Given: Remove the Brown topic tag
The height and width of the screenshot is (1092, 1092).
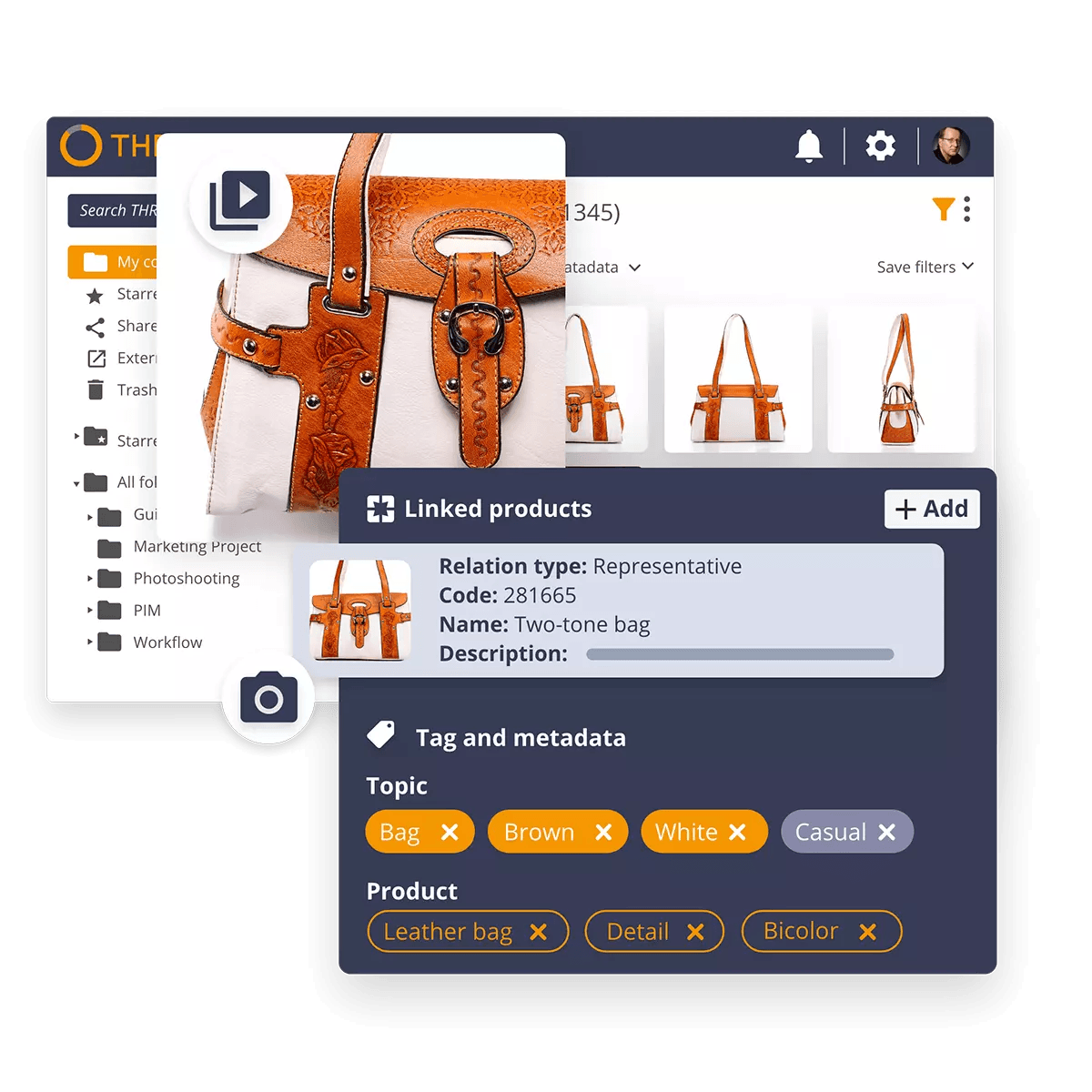Looking at the screenshot, I should point(603,833).
